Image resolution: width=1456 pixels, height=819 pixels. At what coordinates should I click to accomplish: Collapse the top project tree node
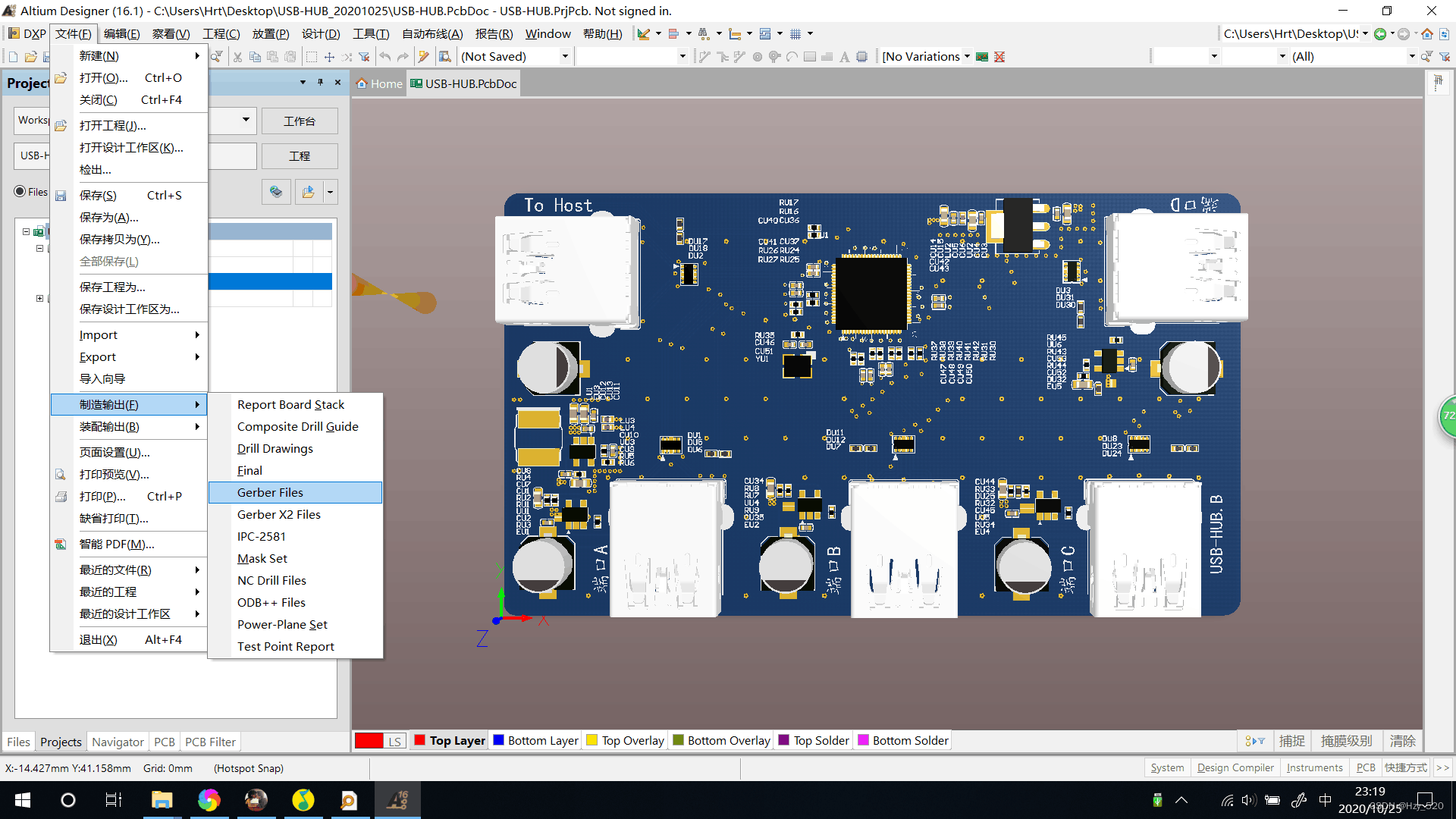pyautogui.click(x=26, y=232)
